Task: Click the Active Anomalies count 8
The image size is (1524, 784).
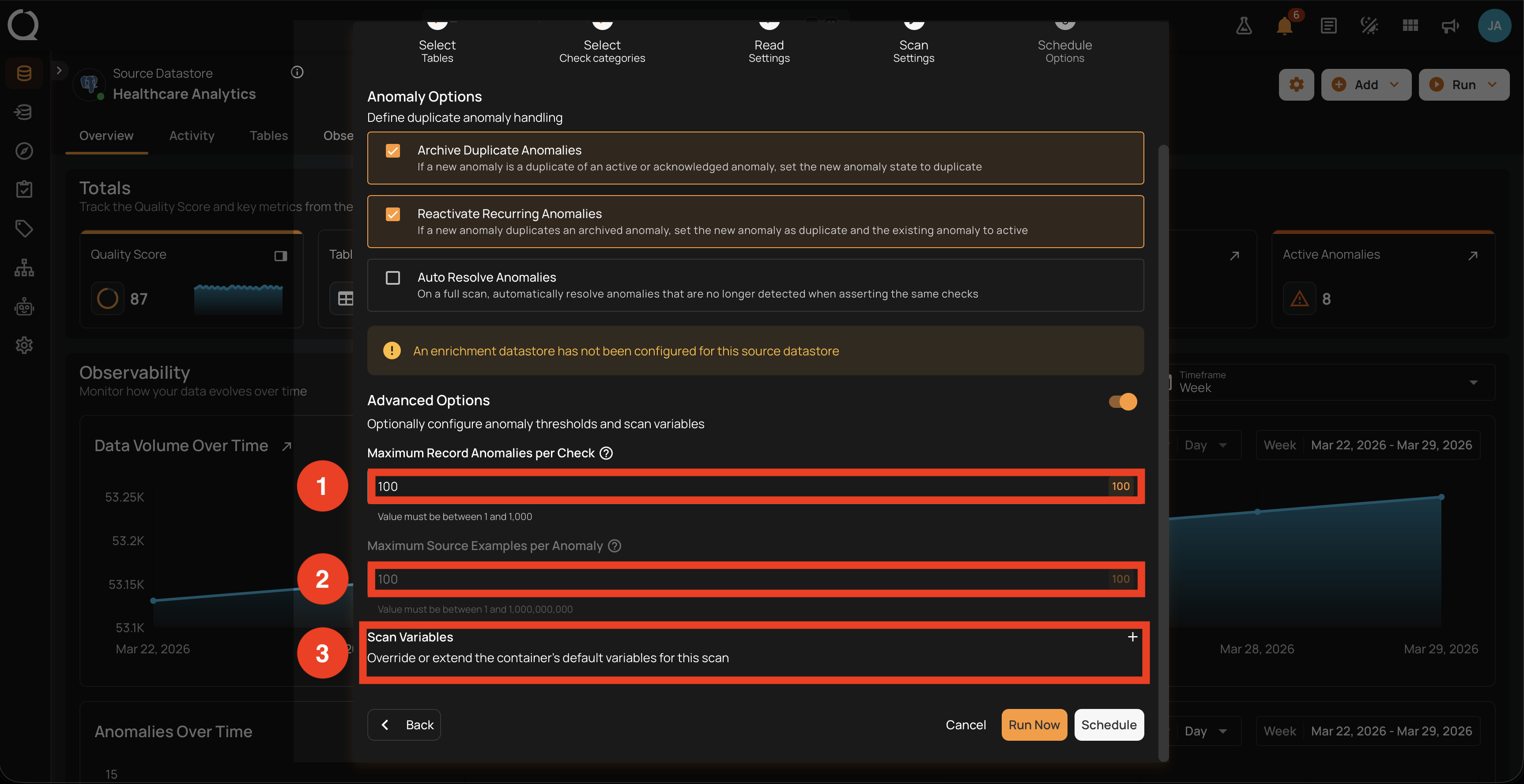Action: [x=1326, y=299]
